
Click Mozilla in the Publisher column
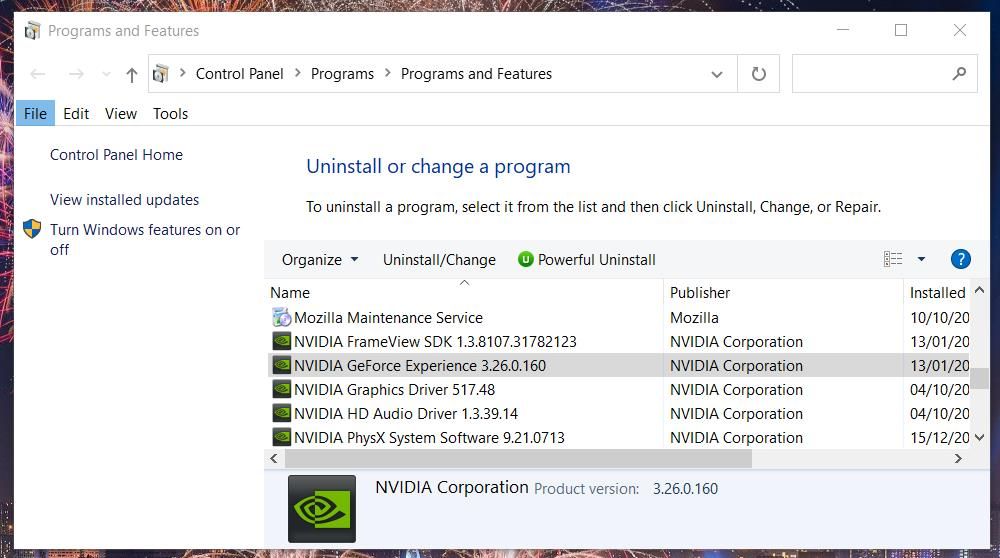(x=694, y=318)
